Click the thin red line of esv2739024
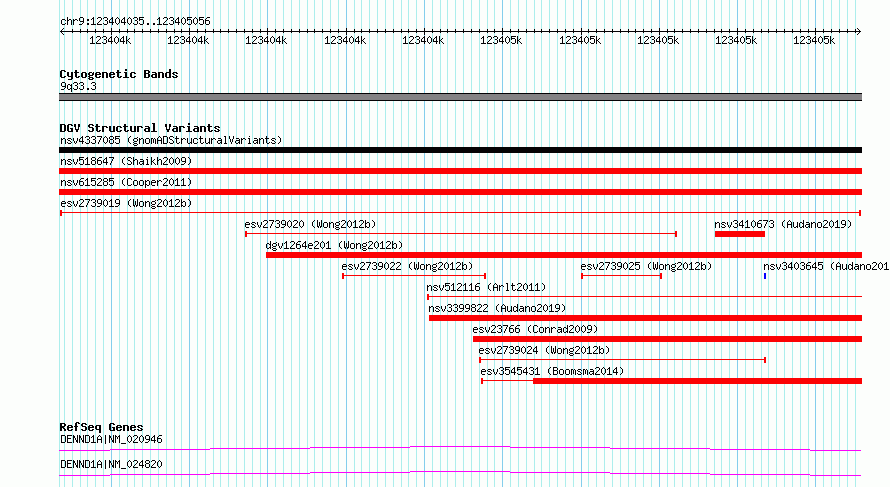Image resolution: width=890 pixels, height=487 pixels. 623,360
